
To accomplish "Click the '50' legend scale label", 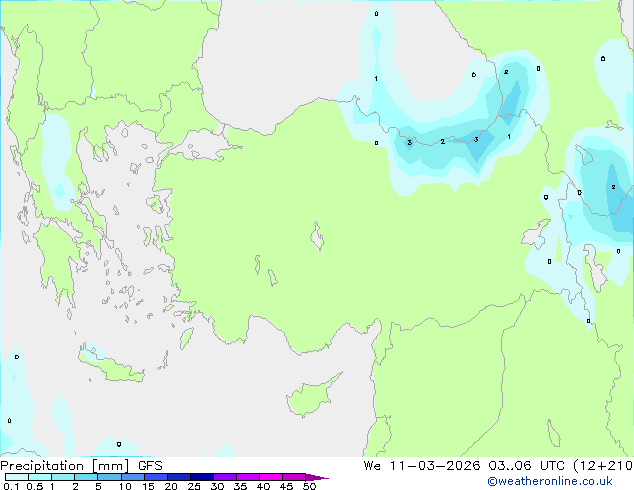I will [x=309, y=486].
